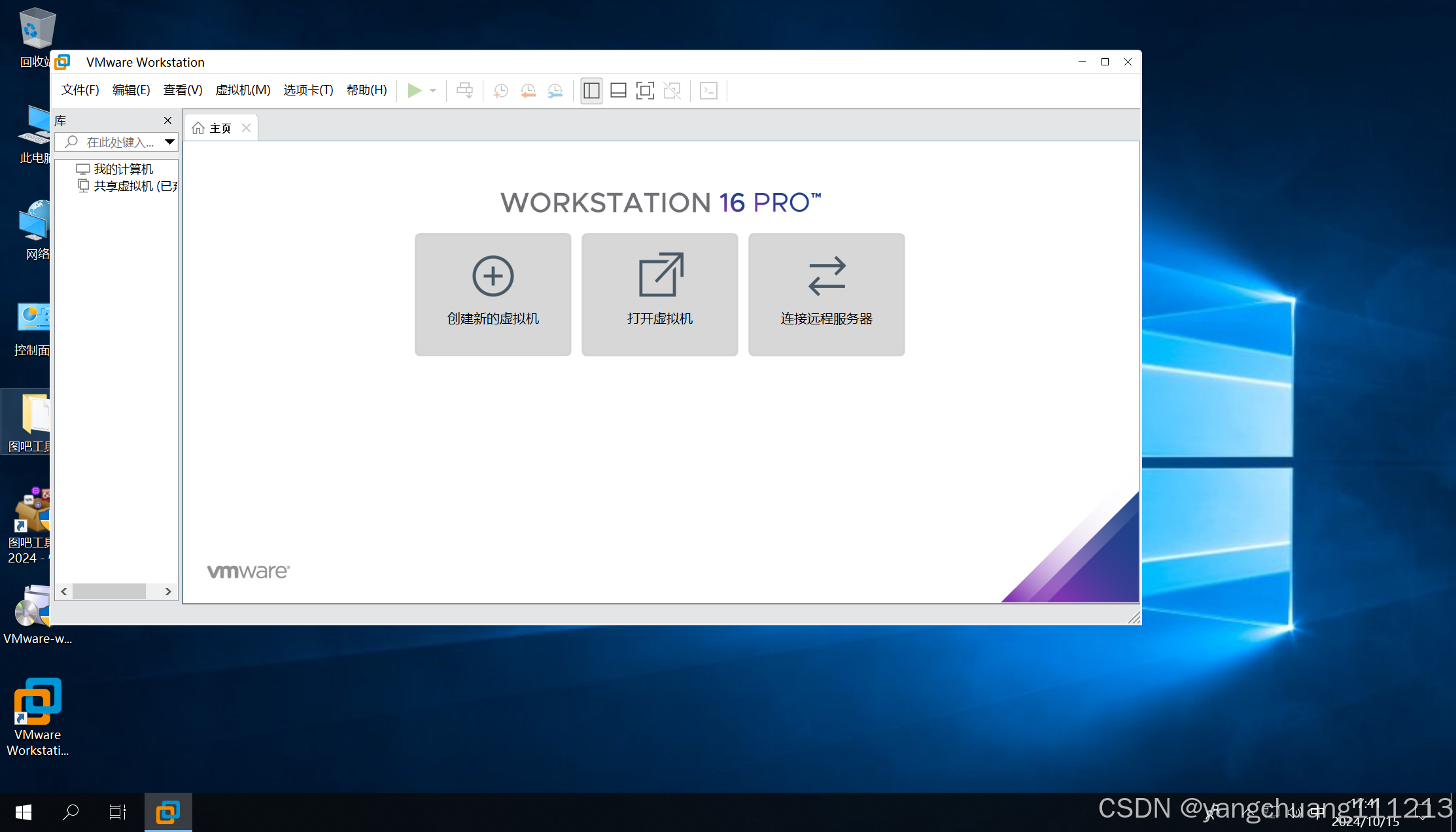Select the 此电脑 desktop icon

click(35, 134)
